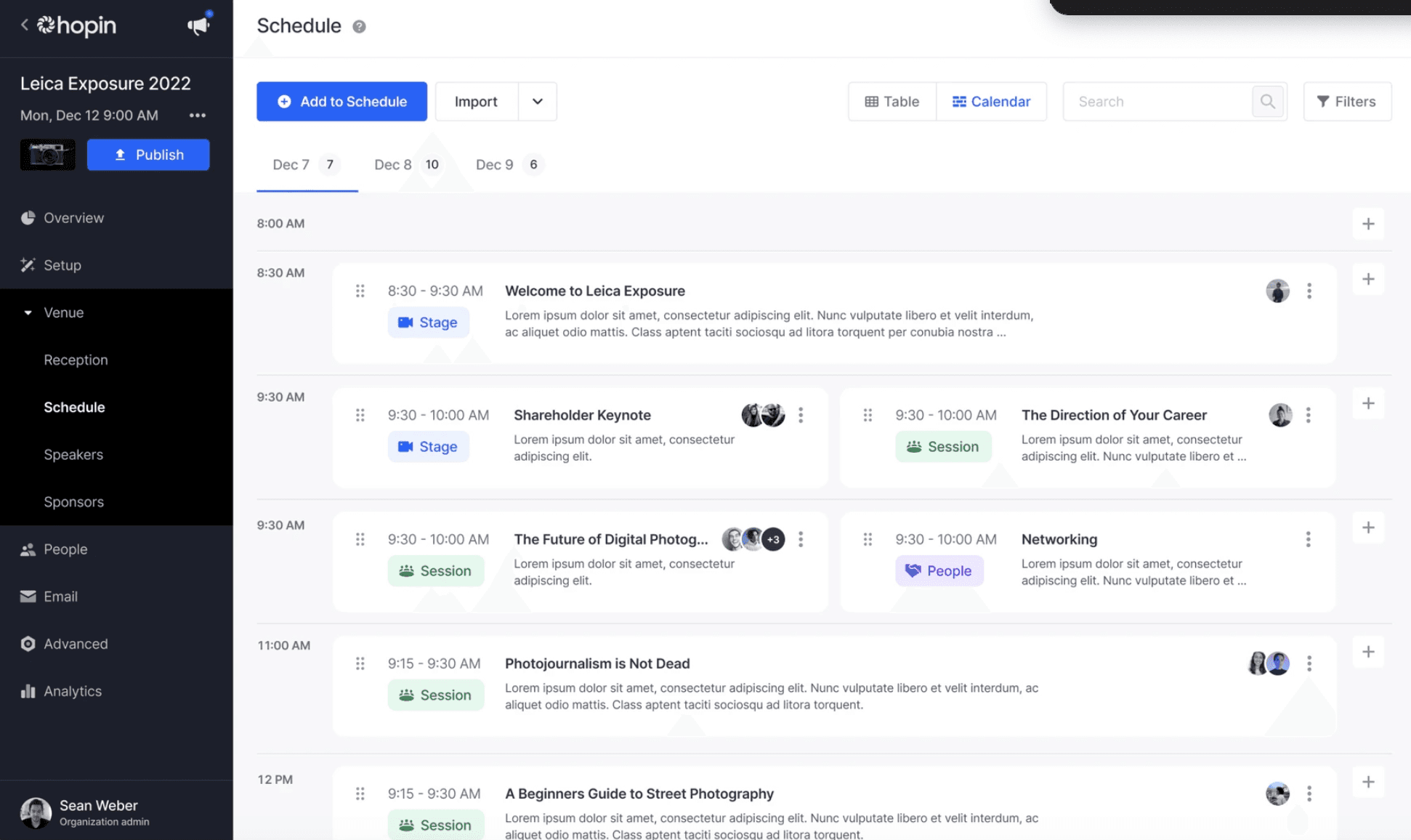Viewport: 1411px width, 840px height.
Task: Click the Publish button
Action: 148,155
